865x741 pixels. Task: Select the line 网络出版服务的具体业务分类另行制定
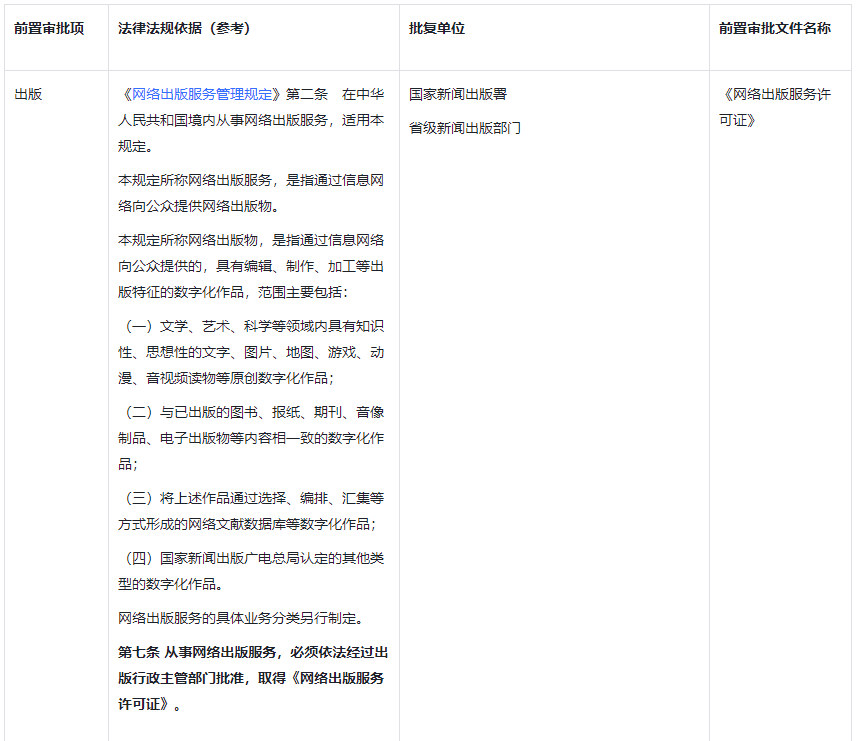point(240,620)
